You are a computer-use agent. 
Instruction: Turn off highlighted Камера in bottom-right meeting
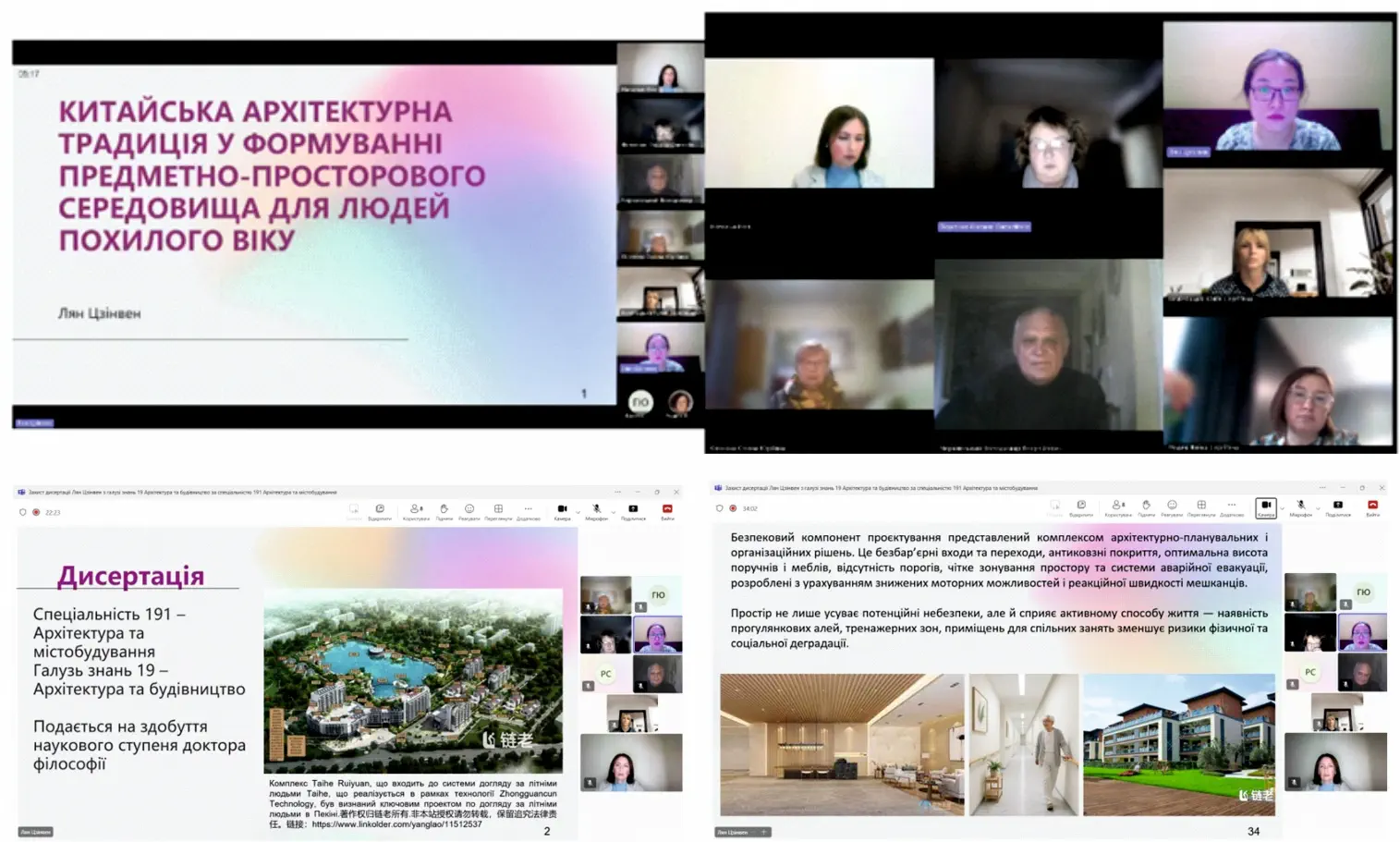(1266, 506)
